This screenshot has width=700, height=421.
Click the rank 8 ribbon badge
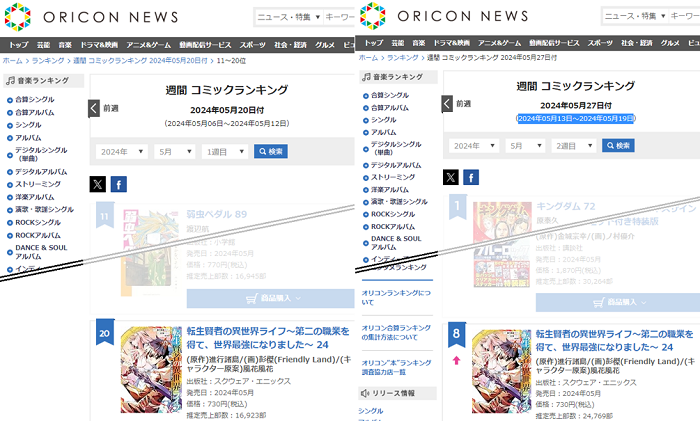click(x=457, y=334)
